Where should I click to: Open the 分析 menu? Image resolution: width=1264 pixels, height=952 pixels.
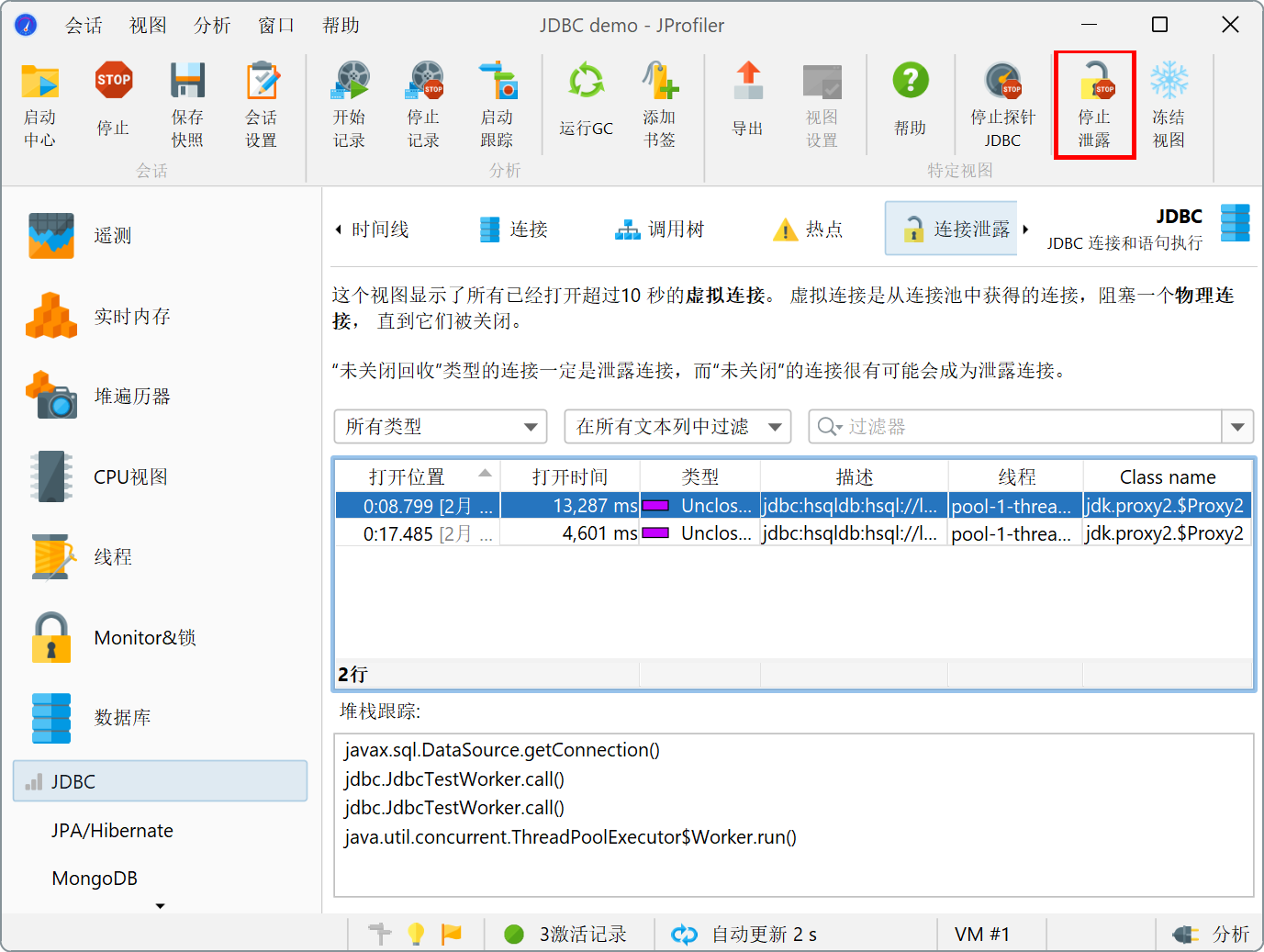[x=212, y=26]
